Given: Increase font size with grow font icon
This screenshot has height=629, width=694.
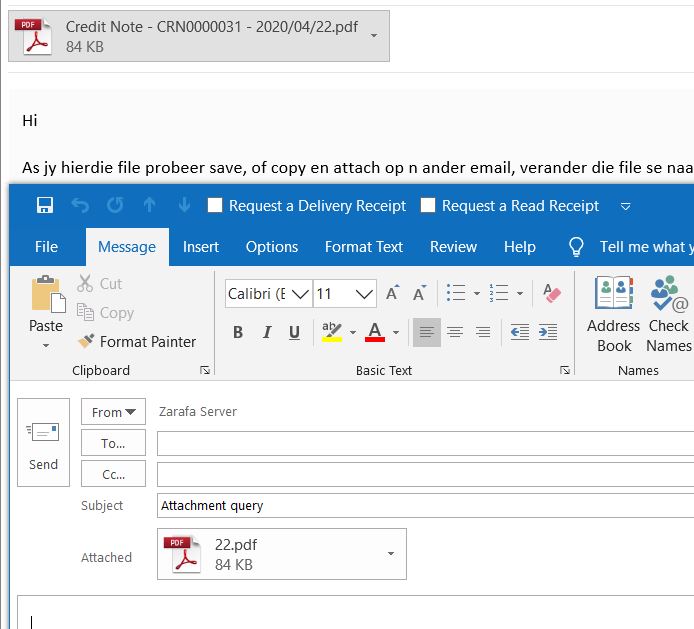Looking at the screenshot, I should click(x=393, y=293).
